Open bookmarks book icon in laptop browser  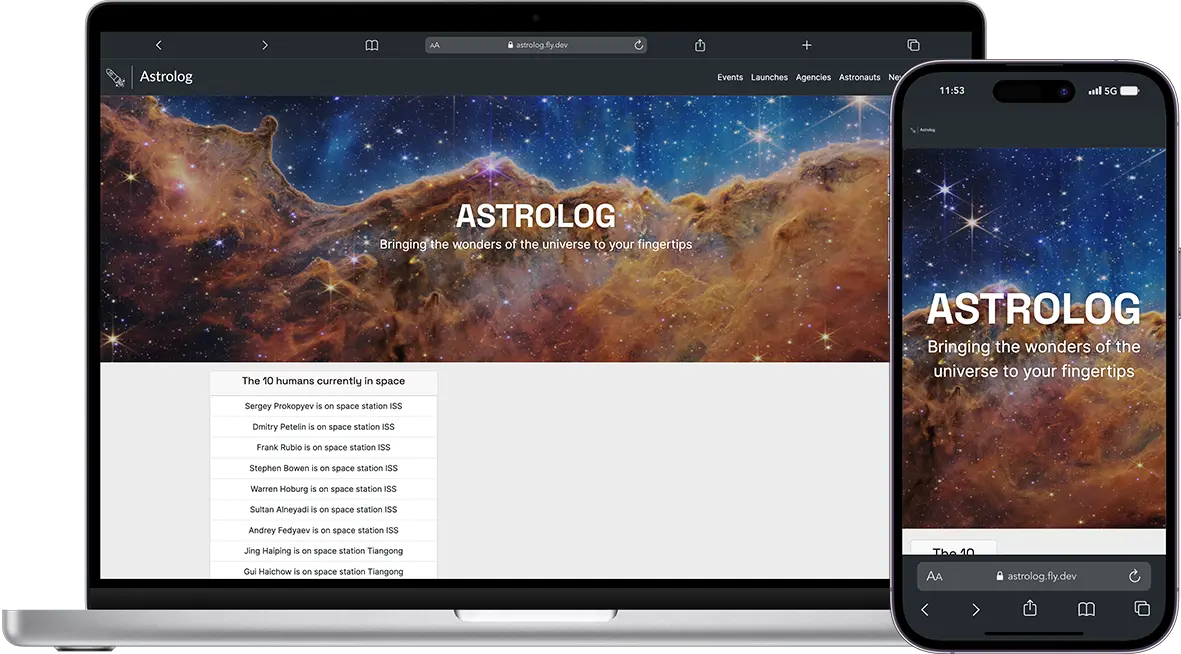372,45
